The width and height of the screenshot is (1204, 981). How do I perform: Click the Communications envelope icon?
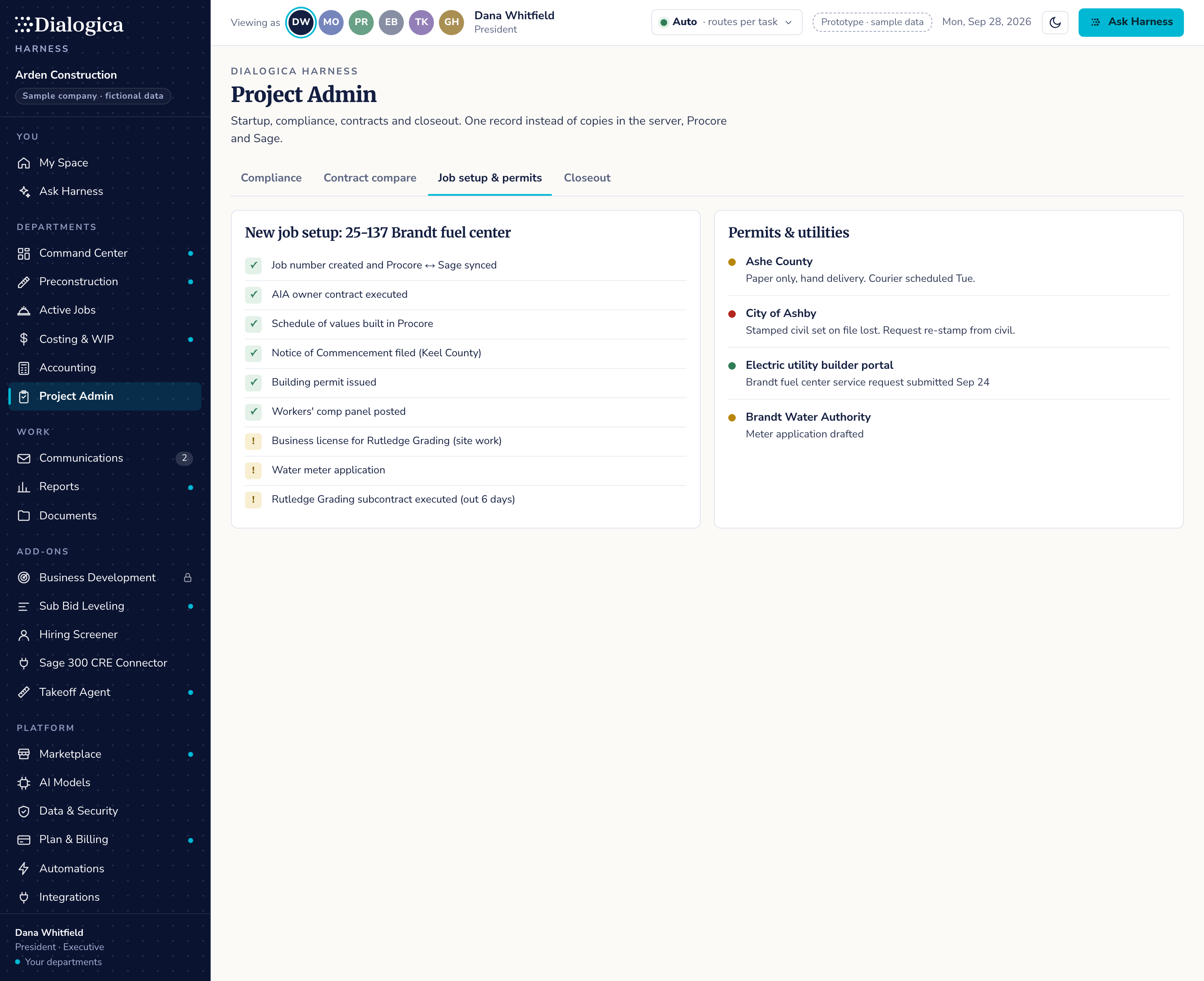(x=24, y=458)
